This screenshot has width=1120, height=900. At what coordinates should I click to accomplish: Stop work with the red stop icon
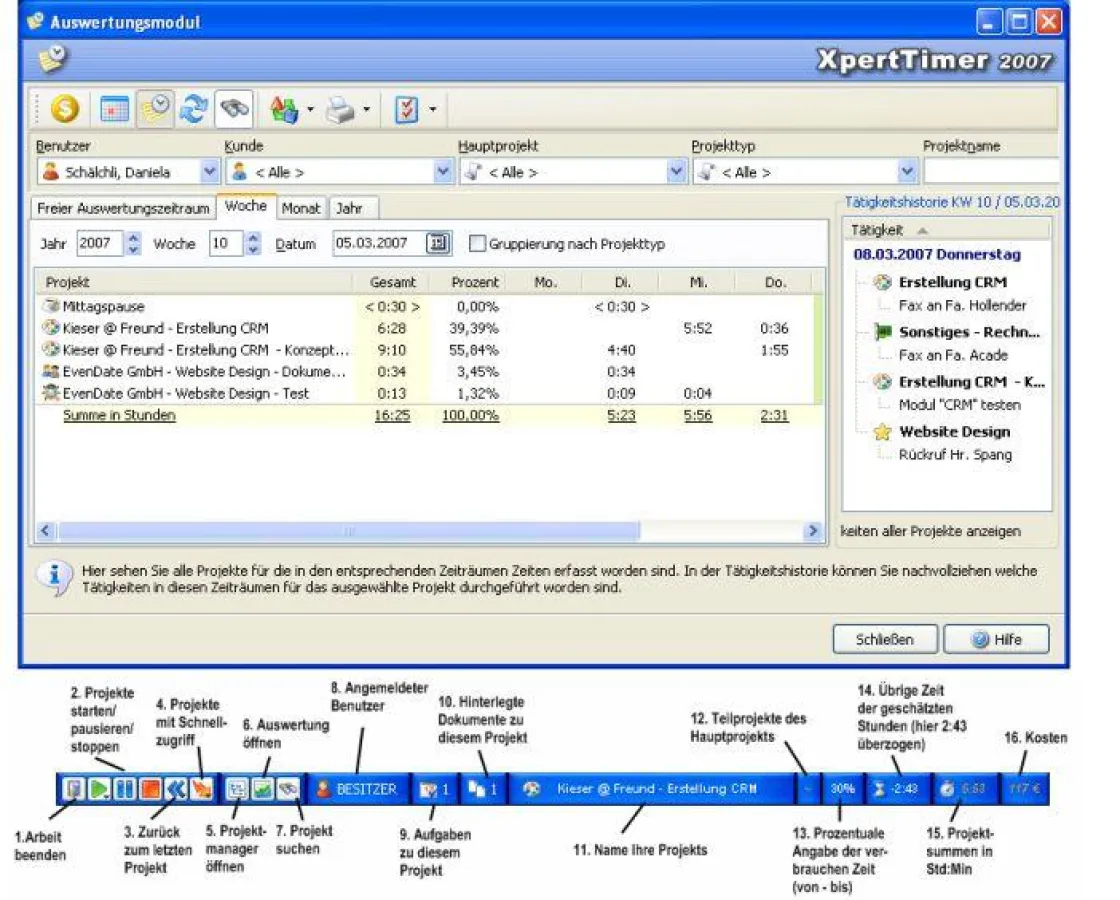tap(149, 787)
